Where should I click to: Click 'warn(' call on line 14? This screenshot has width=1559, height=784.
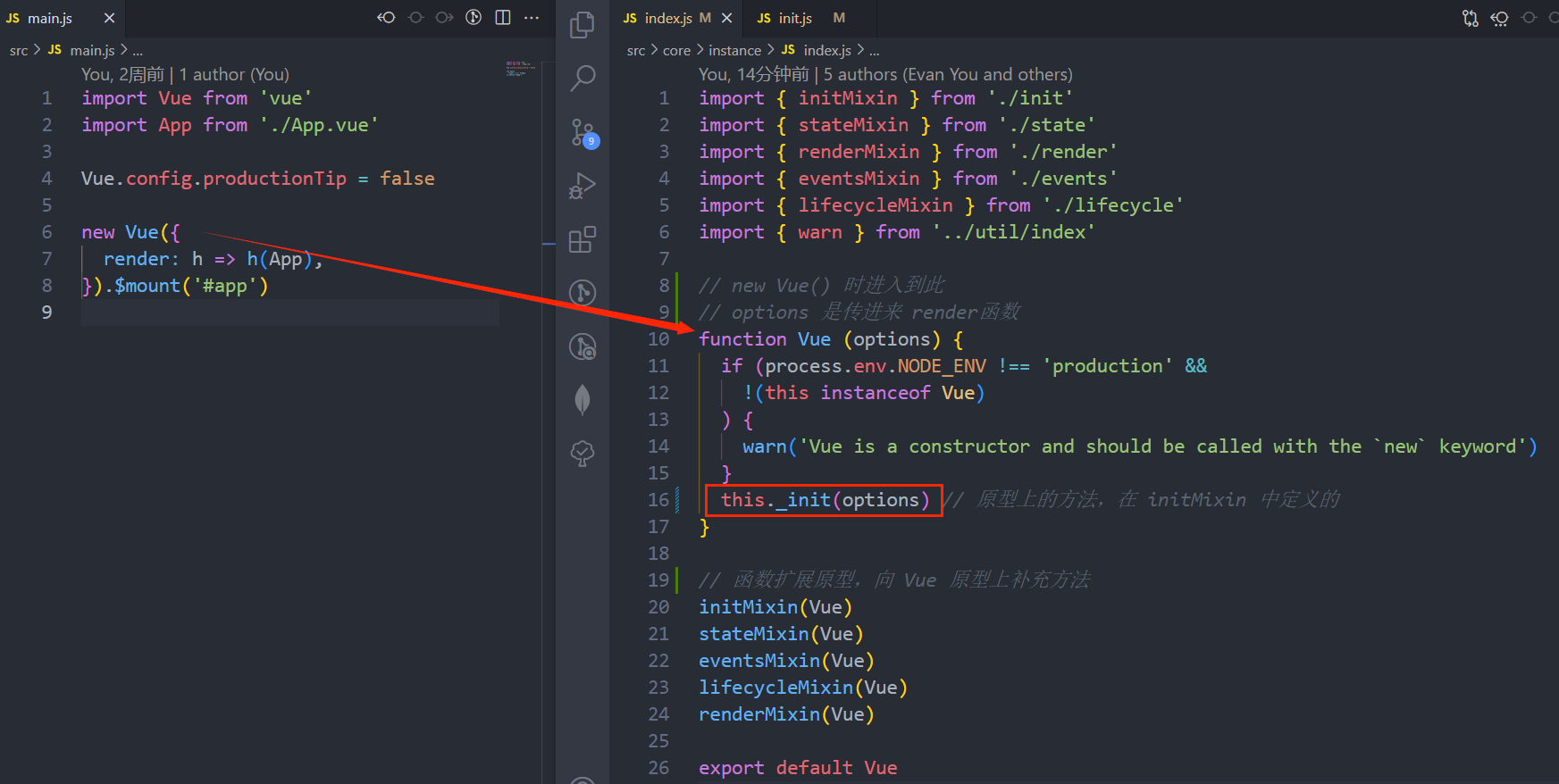pyautogui.click(x=769, y=446)
